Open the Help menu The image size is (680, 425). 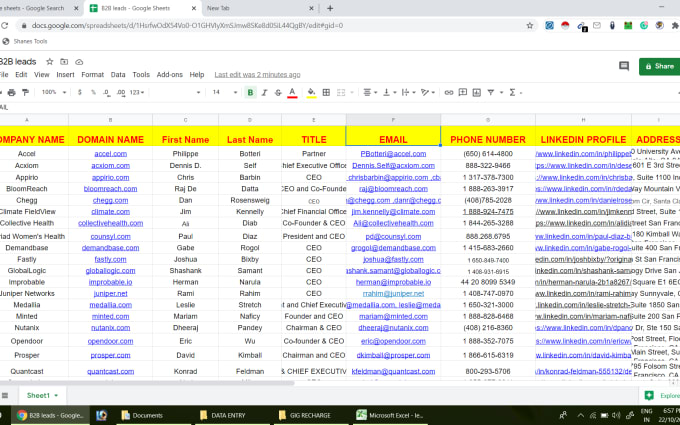[x=197, y=75]
